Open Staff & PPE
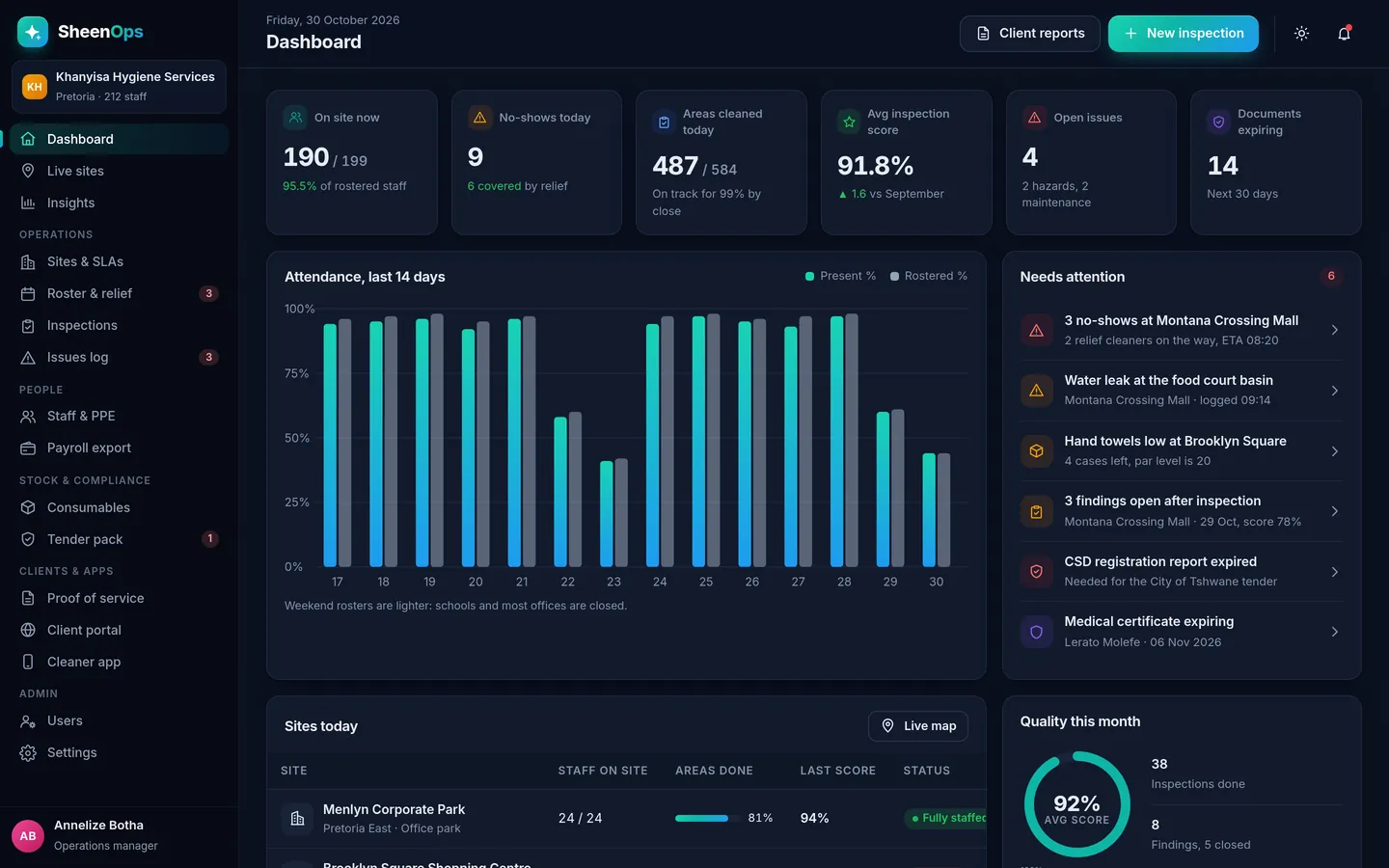 (119, 416)
